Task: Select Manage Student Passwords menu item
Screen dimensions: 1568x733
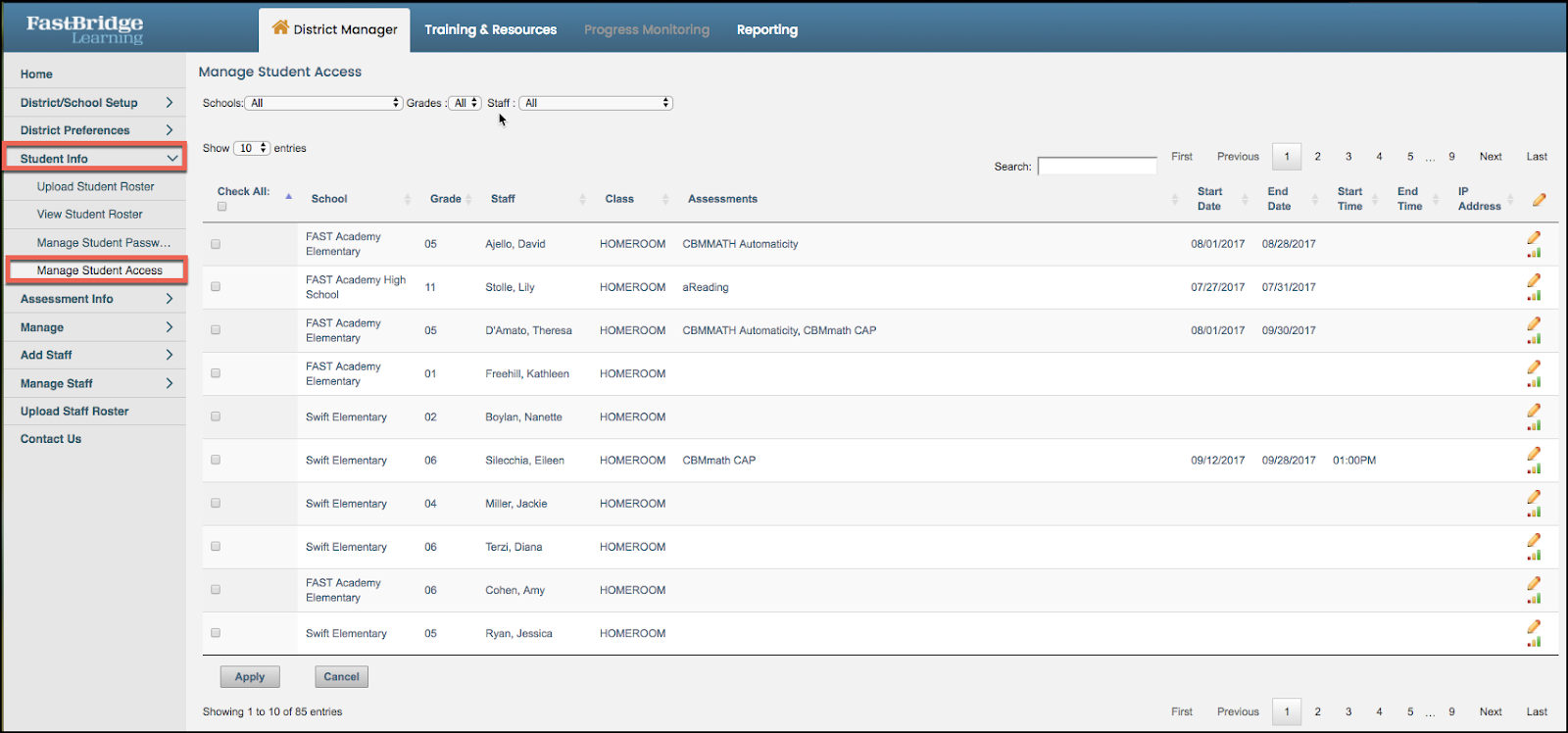Action: (104, 242)
